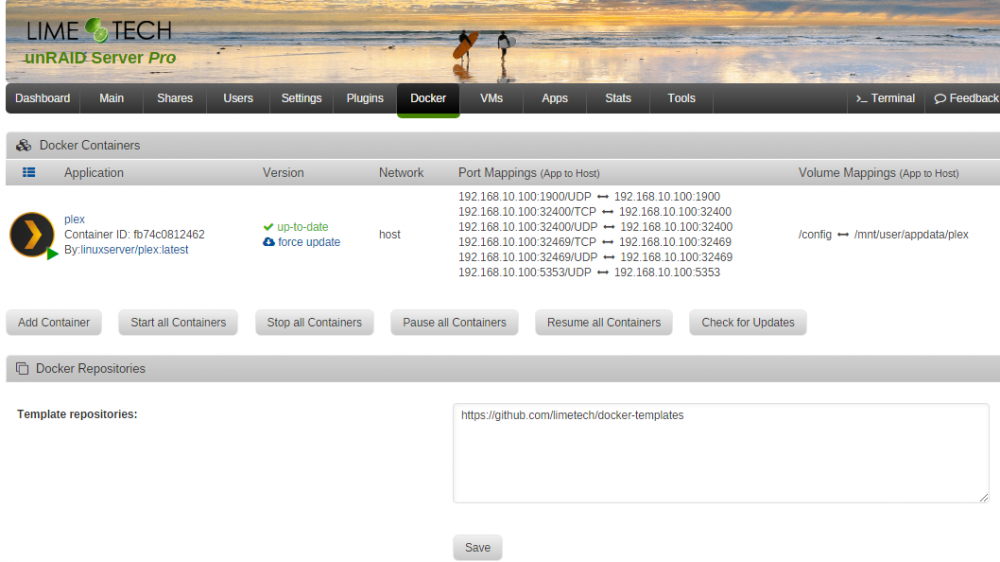Click the Port Mappings column header

529,173
